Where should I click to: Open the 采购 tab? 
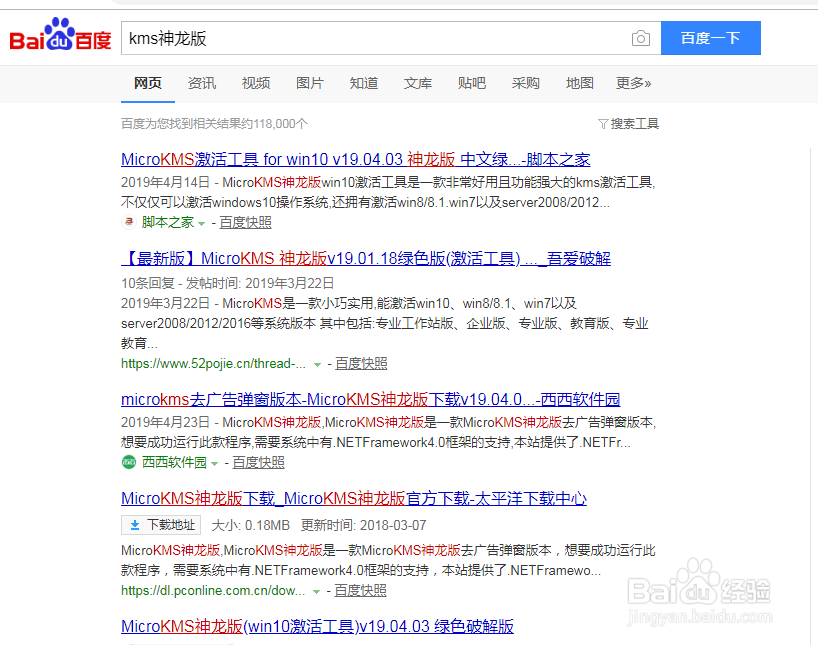[525, 83]
